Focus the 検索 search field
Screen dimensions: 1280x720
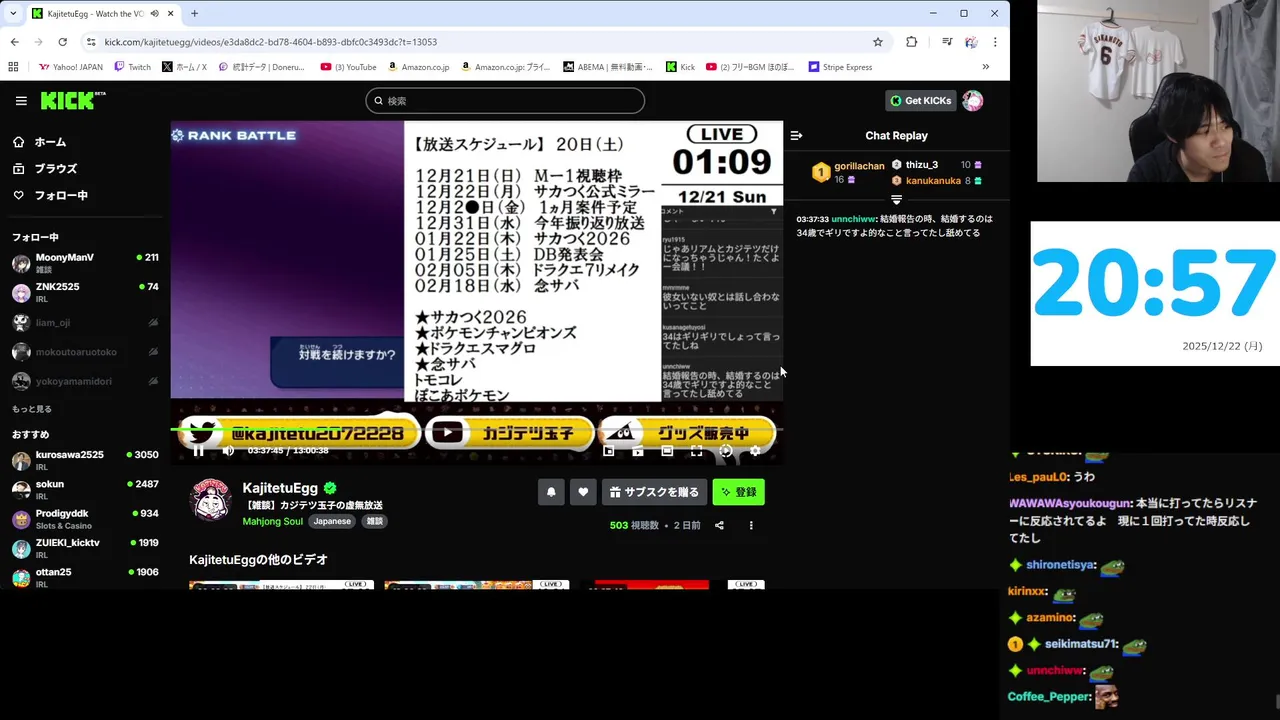click(505, 100)
